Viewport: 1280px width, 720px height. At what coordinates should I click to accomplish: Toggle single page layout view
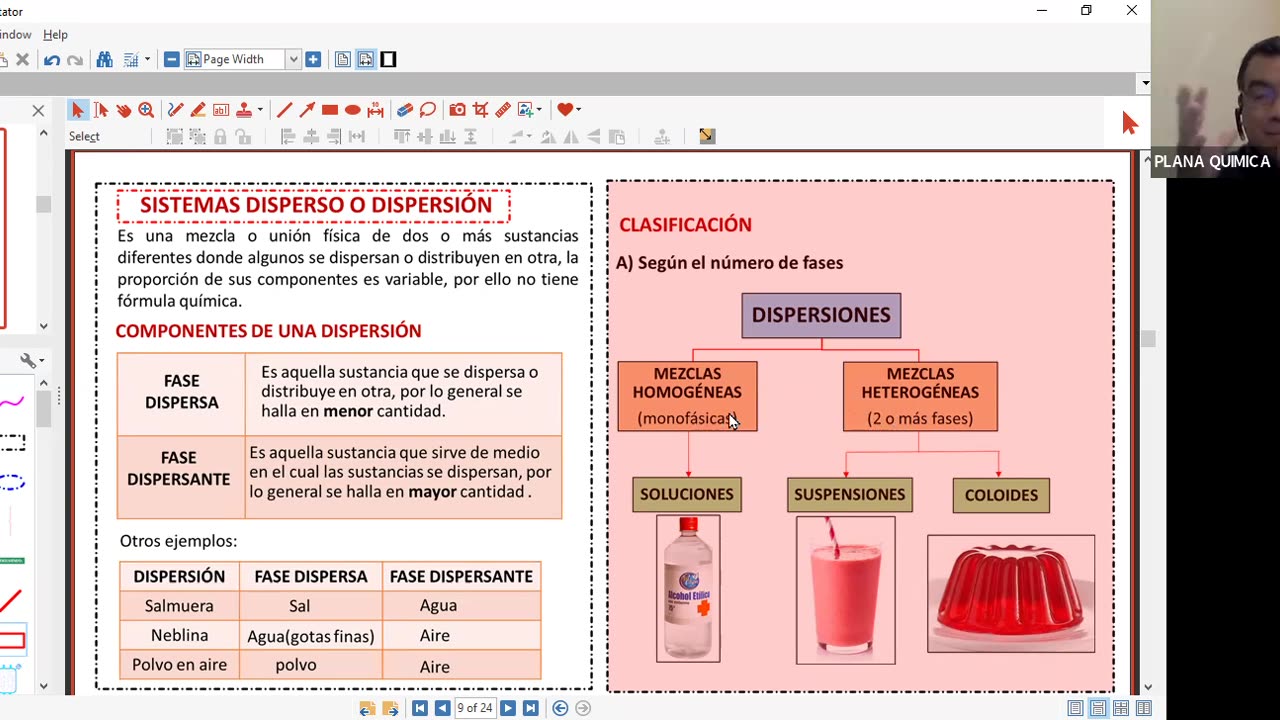click(x=343, y=60)
